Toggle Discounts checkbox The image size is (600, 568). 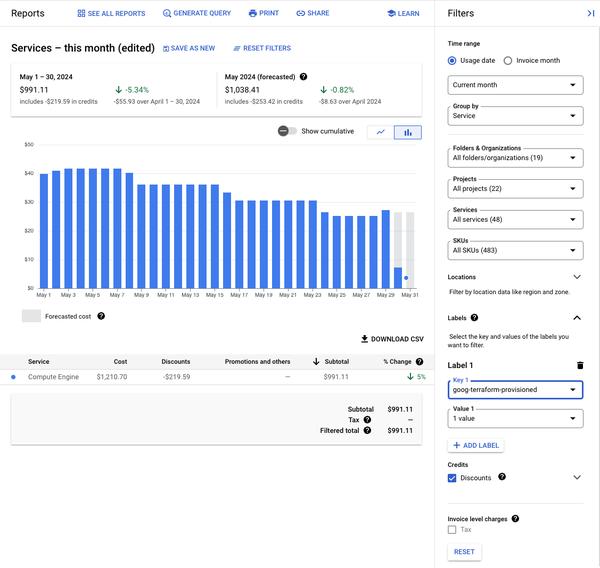452,478
